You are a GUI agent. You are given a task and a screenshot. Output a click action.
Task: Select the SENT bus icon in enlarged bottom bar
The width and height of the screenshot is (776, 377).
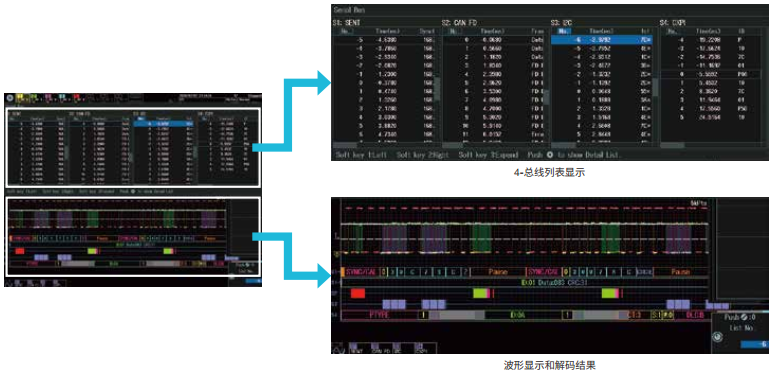click(355, 348)
